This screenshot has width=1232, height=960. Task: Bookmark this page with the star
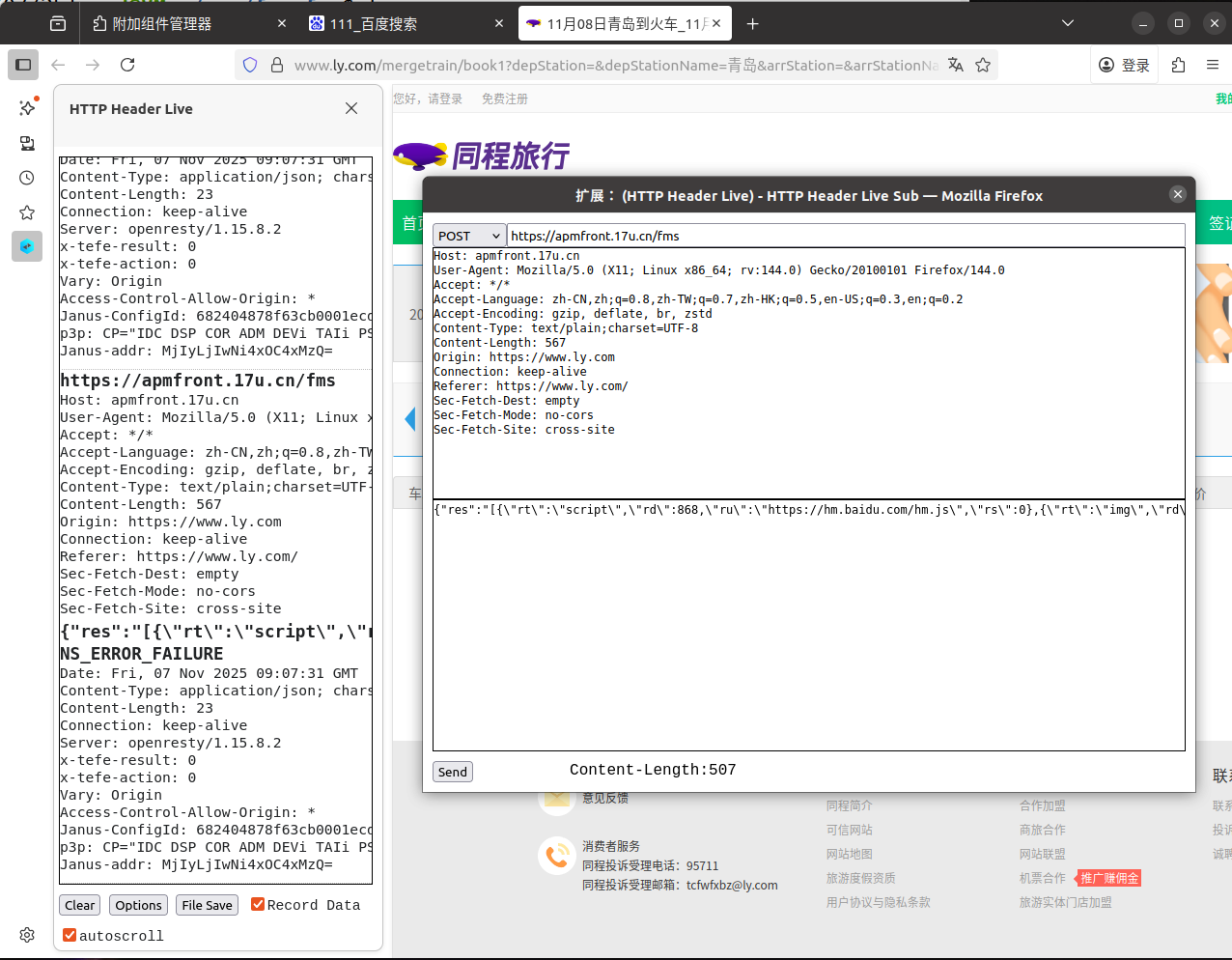tap(983, 65)
